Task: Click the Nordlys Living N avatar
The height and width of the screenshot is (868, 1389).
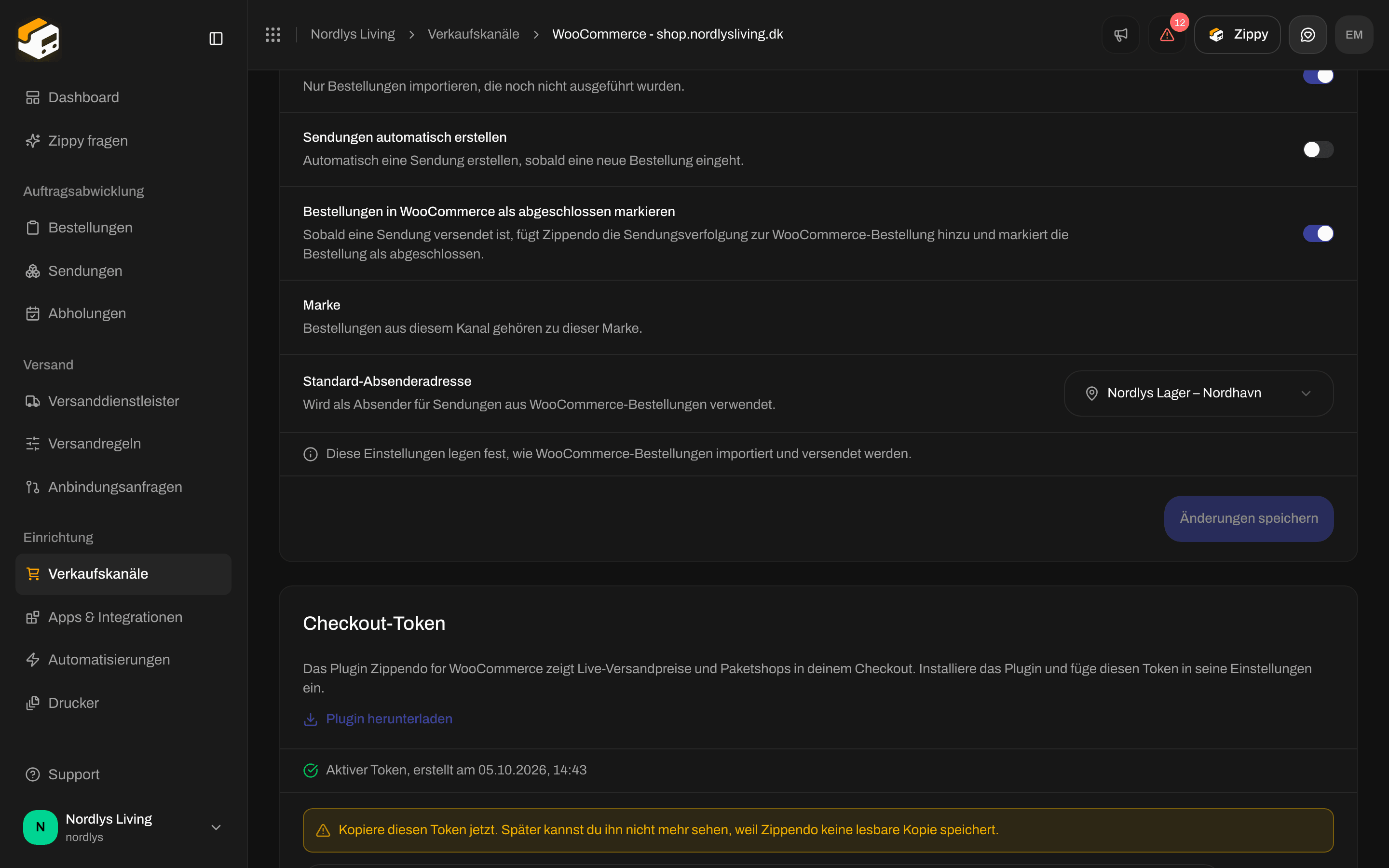Action: click(x=40, y=827)
